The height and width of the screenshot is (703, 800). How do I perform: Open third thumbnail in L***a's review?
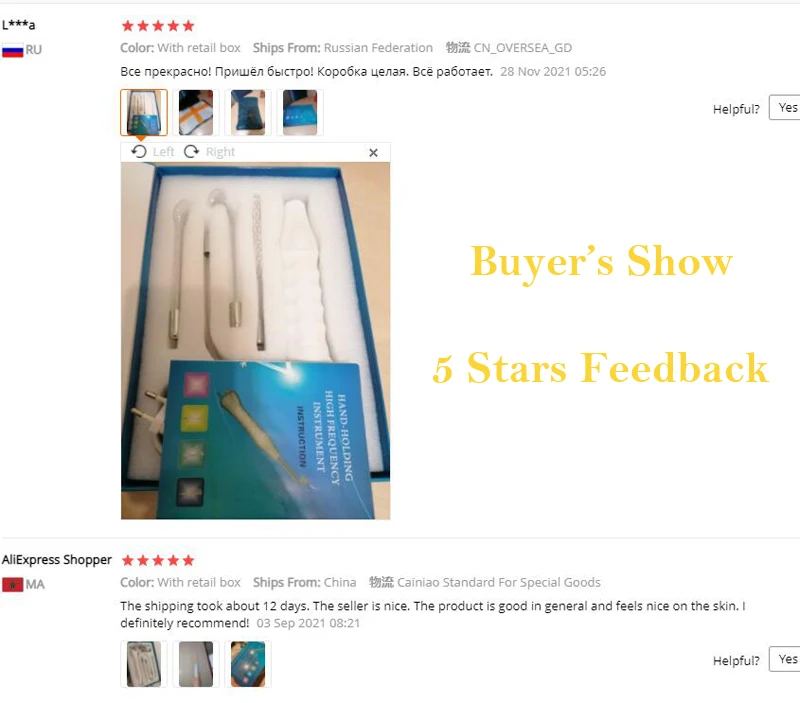coord(248,112)
